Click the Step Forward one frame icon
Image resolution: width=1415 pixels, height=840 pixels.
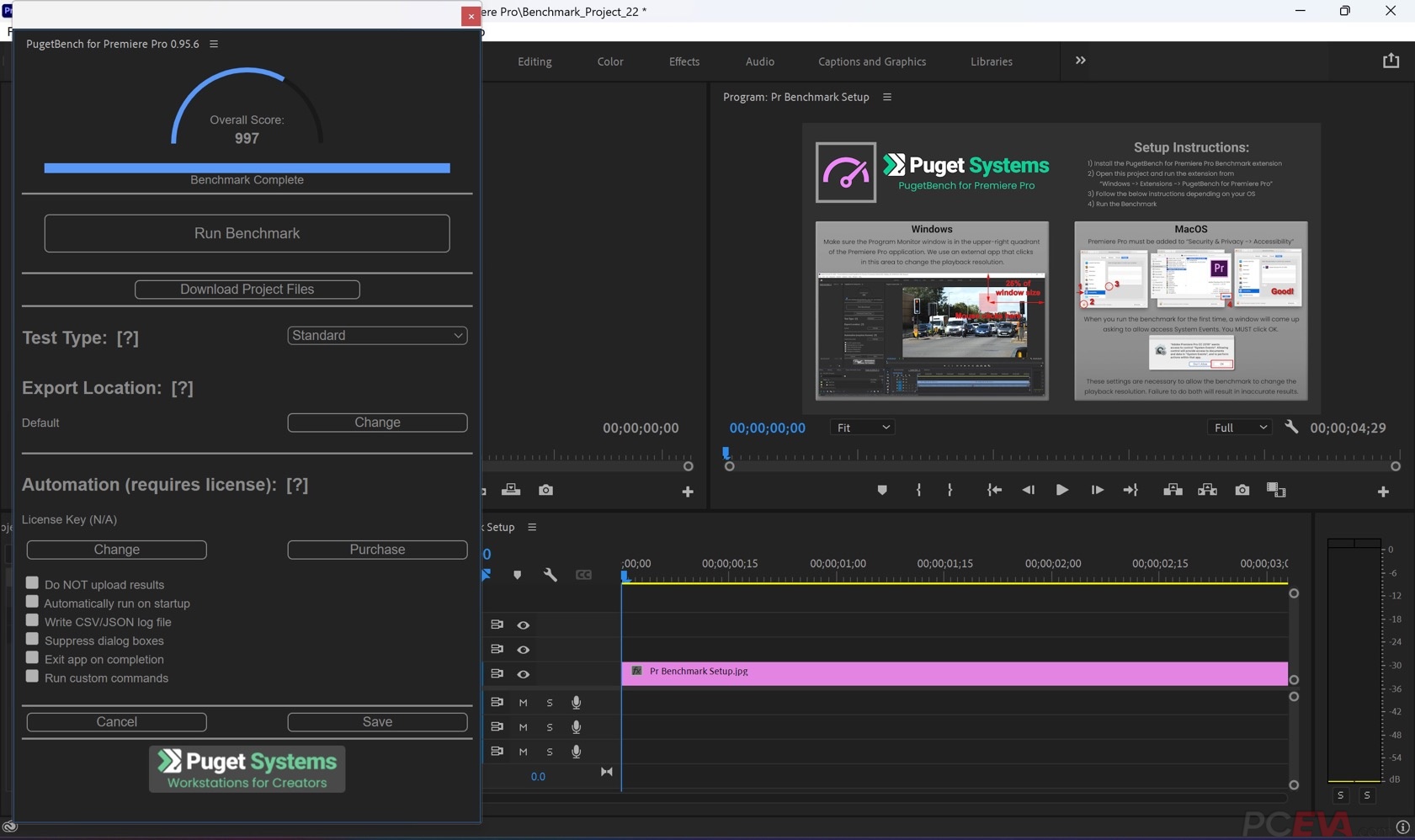click(x=1097, y=490)
